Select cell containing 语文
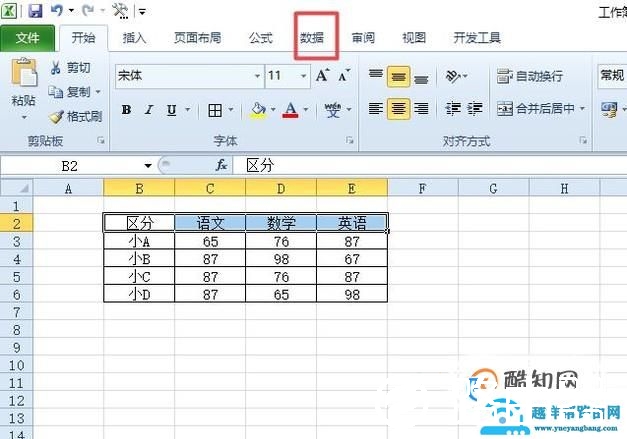The height and width of the screenshot is (439, 627). [210, 223]
